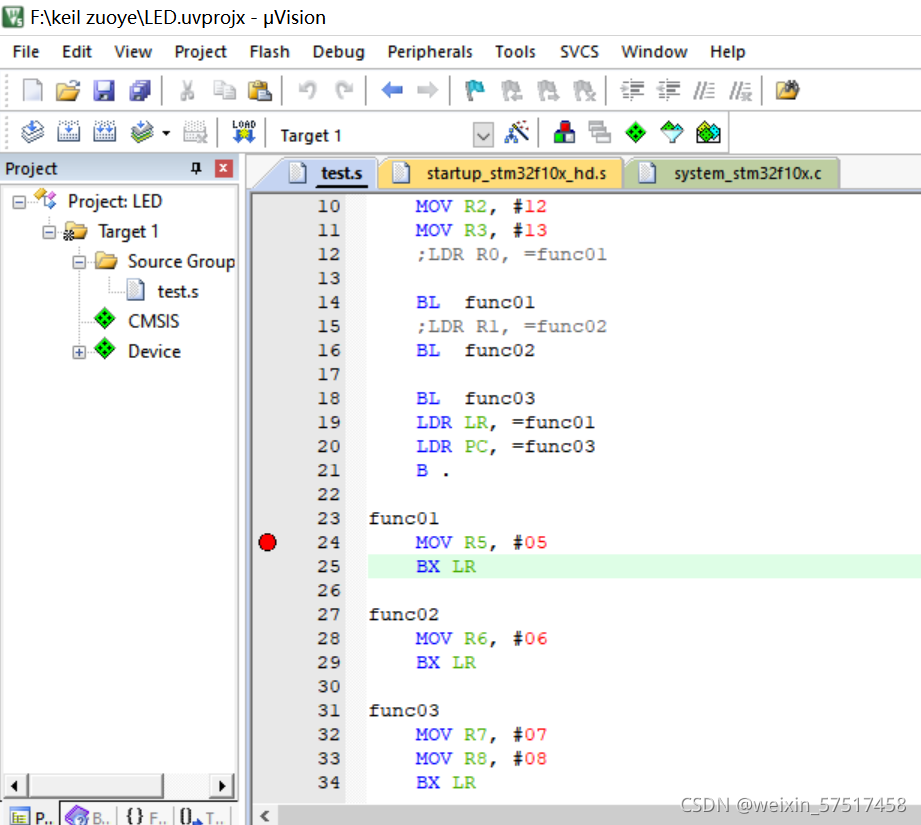Navigate backwards with blue left arrow

click(392, 90)
